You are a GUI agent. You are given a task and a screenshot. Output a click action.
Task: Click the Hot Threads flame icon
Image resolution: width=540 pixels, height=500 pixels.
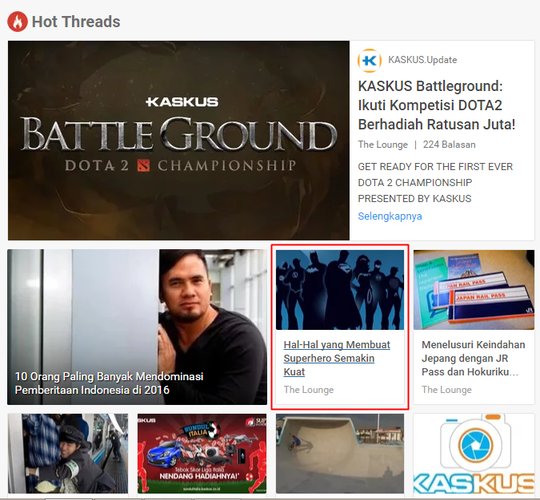[17, 22]
